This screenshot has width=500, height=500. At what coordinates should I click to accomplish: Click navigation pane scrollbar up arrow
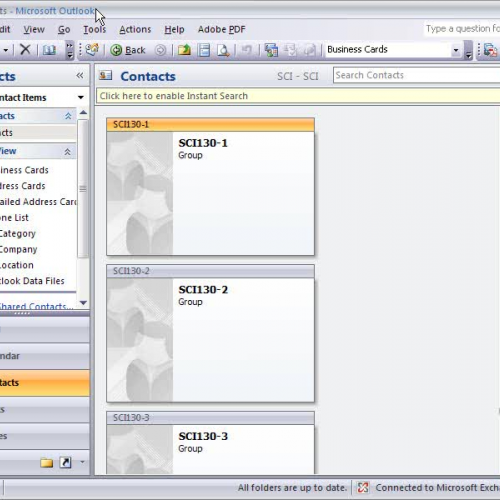[x=83, y=113]
